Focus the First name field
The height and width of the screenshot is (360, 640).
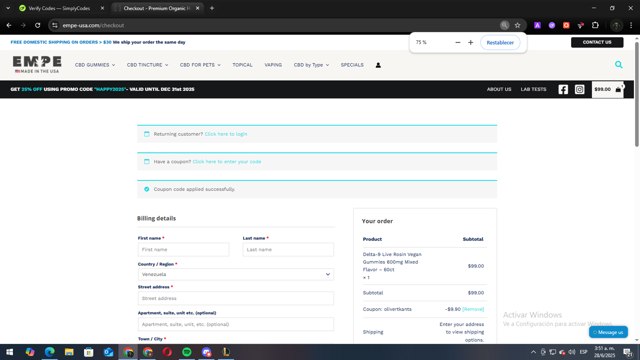183,249
